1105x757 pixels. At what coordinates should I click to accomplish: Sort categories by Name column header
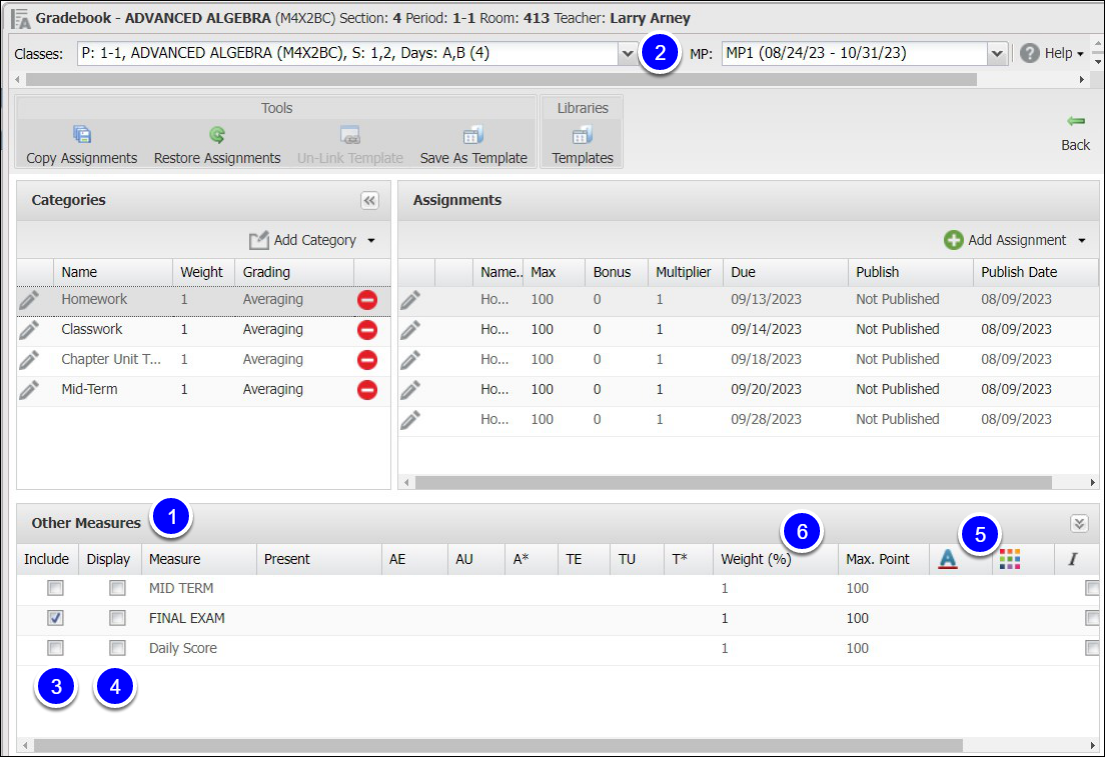[113, 272]
